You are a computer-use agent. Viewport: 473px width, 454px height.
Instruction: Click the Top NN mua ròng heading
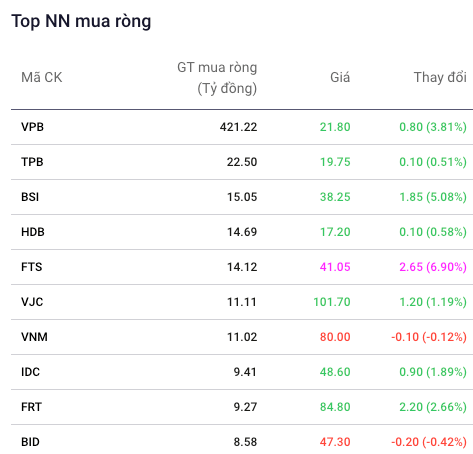click(x=81, y=21)
